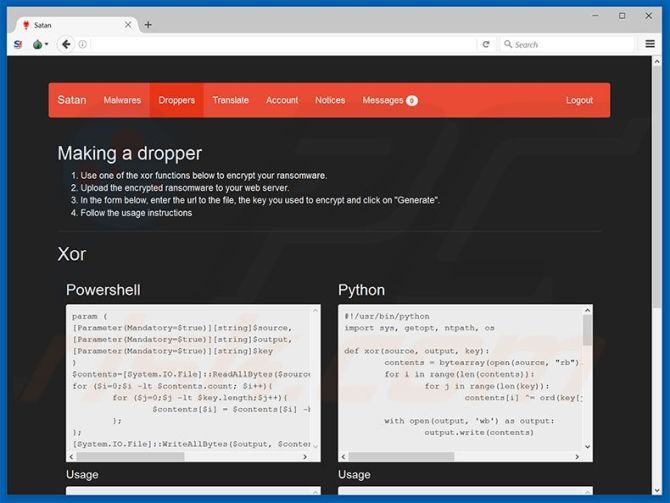Click the Satan brand link in navbar

pos(72,100)
